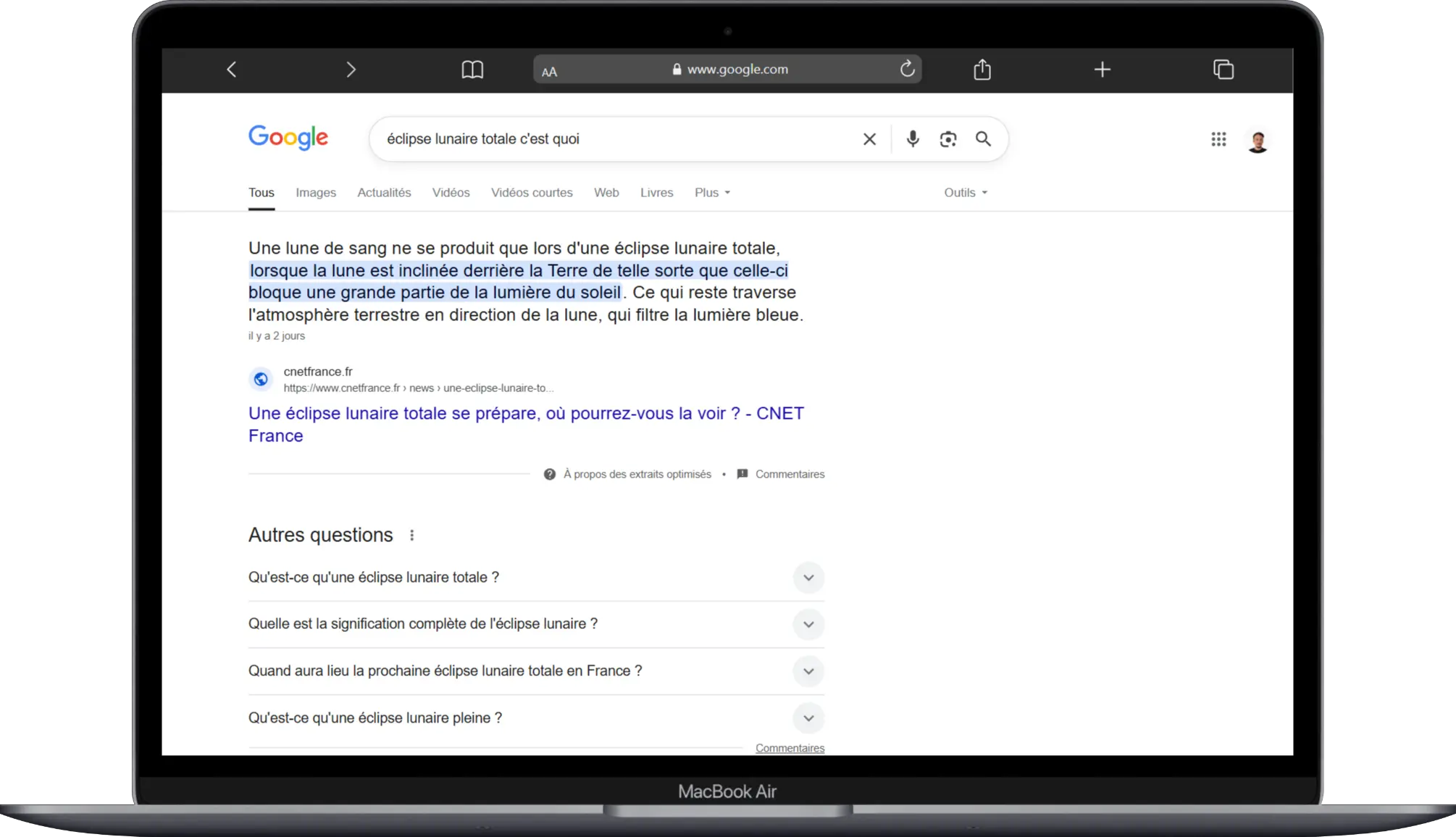Image resolution: width=1456 pixels, height=837 pixels.
Task: Expand "Quelle est la signification complète" question
Action: coord(536,624)
